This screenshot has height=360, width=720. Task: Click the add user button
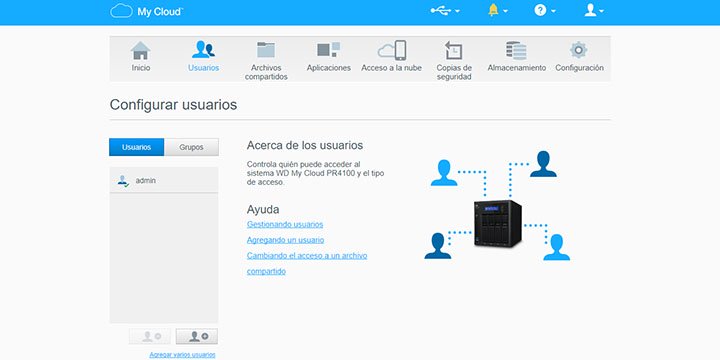point(197,337)
